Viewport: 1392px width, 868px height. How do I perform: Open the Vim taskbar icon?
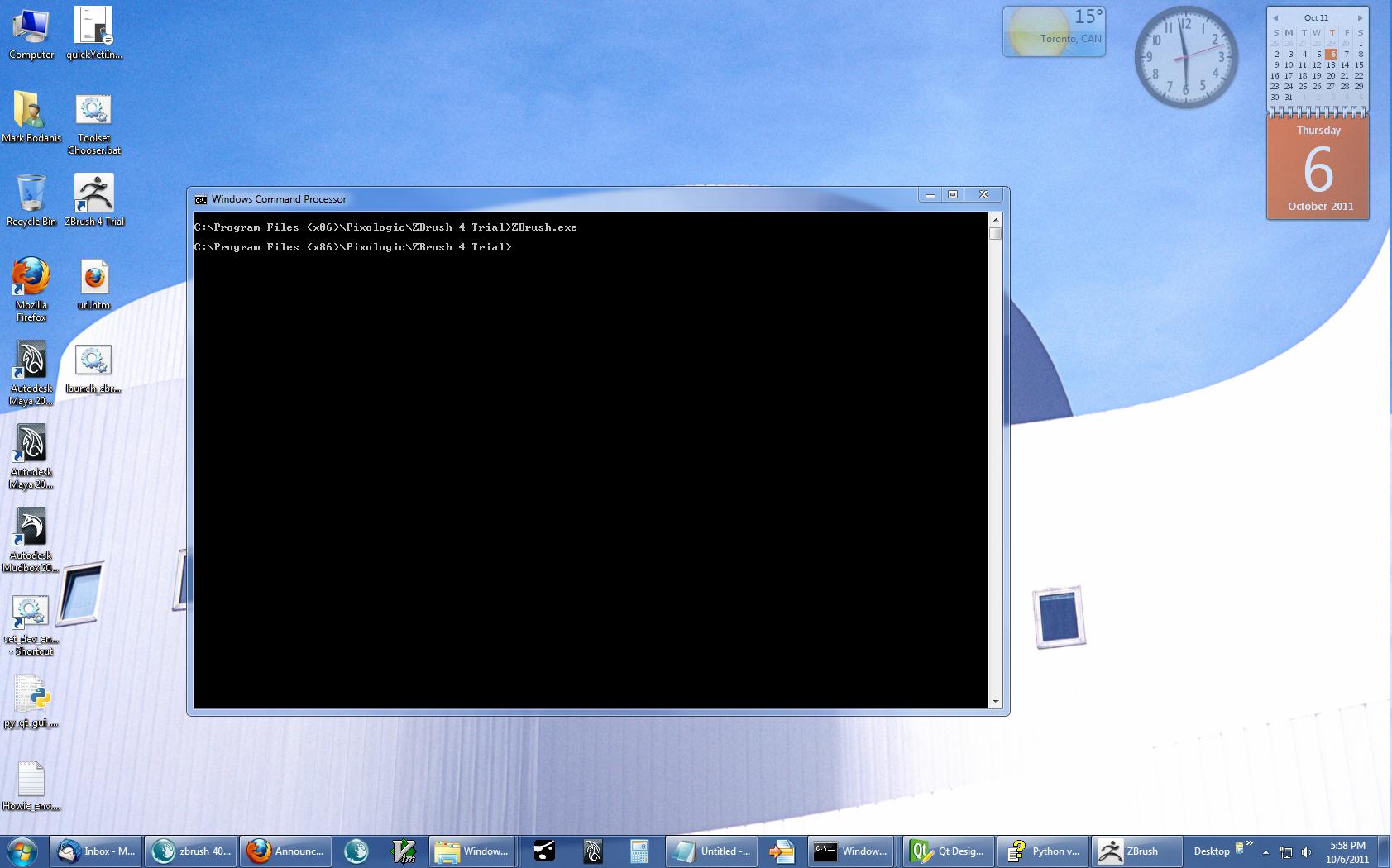click(x=404, y=851)
